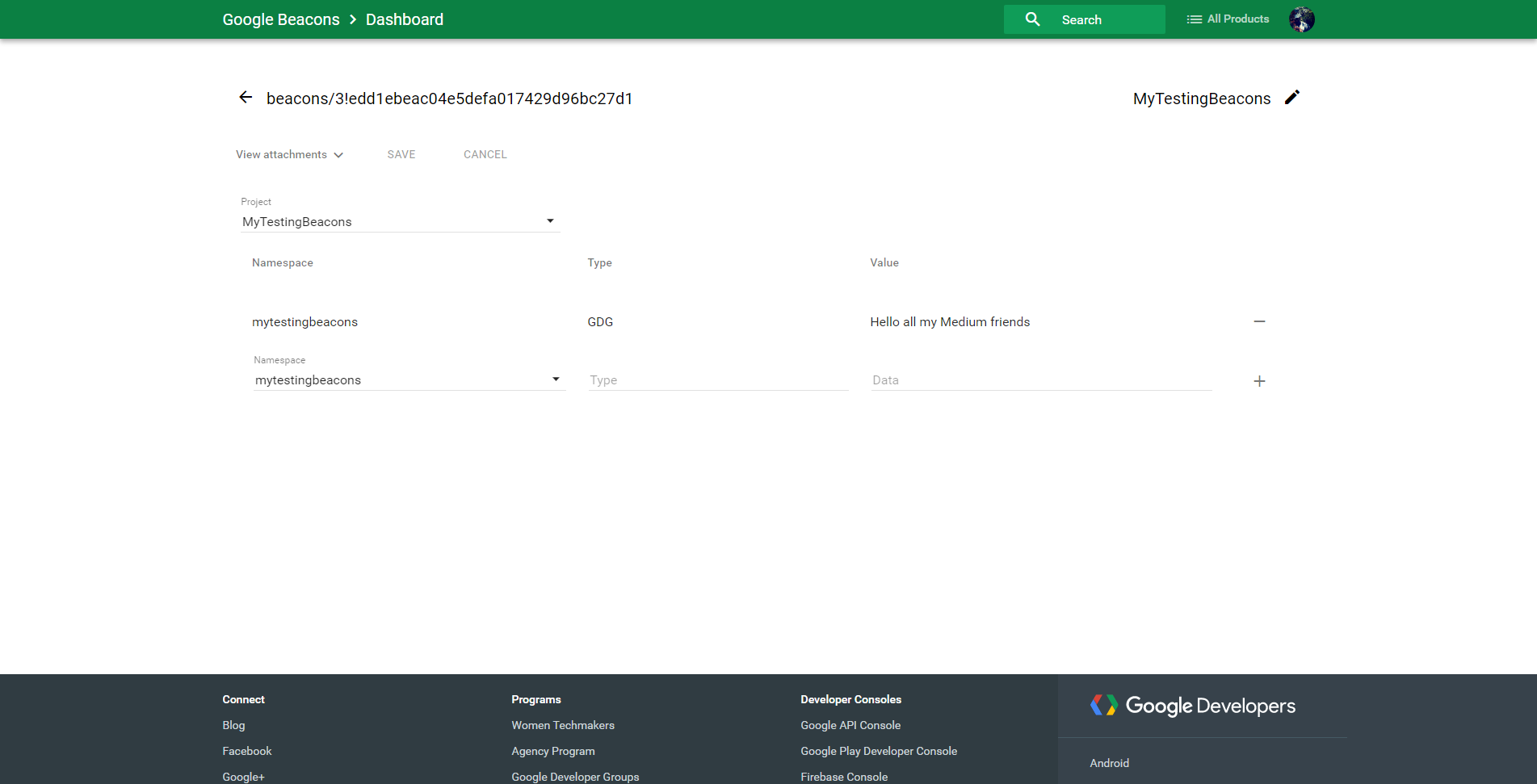This screenshot has height=784, width=1537.
Task: Open the Google+ footer link
Action: [x=243, y=777]
